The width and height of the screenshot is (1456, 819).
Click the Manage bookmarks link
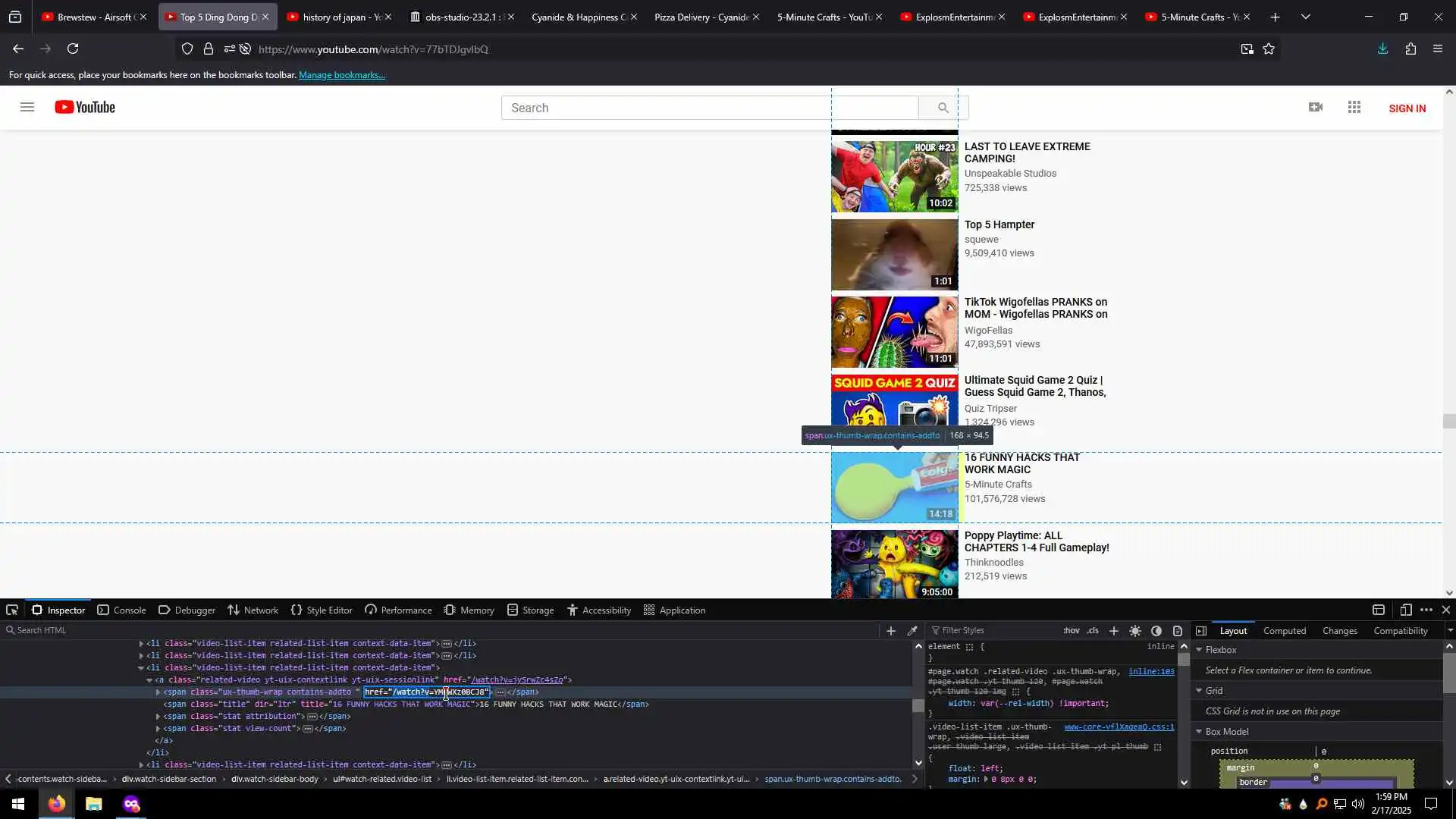(x=341, y=75)
